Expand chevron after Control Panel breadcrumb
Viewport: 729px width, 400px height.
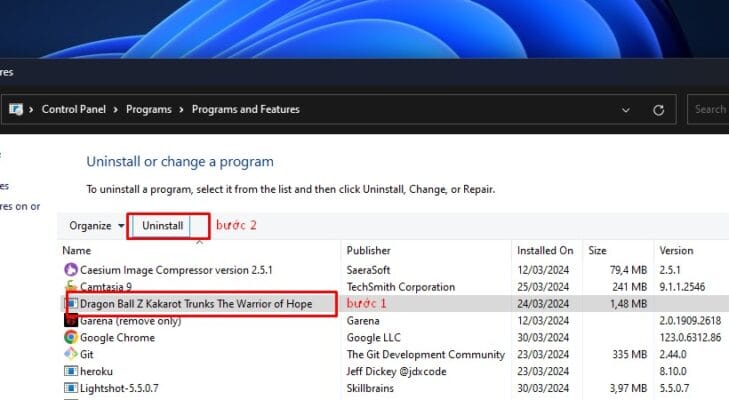click(x=115, y=110)
